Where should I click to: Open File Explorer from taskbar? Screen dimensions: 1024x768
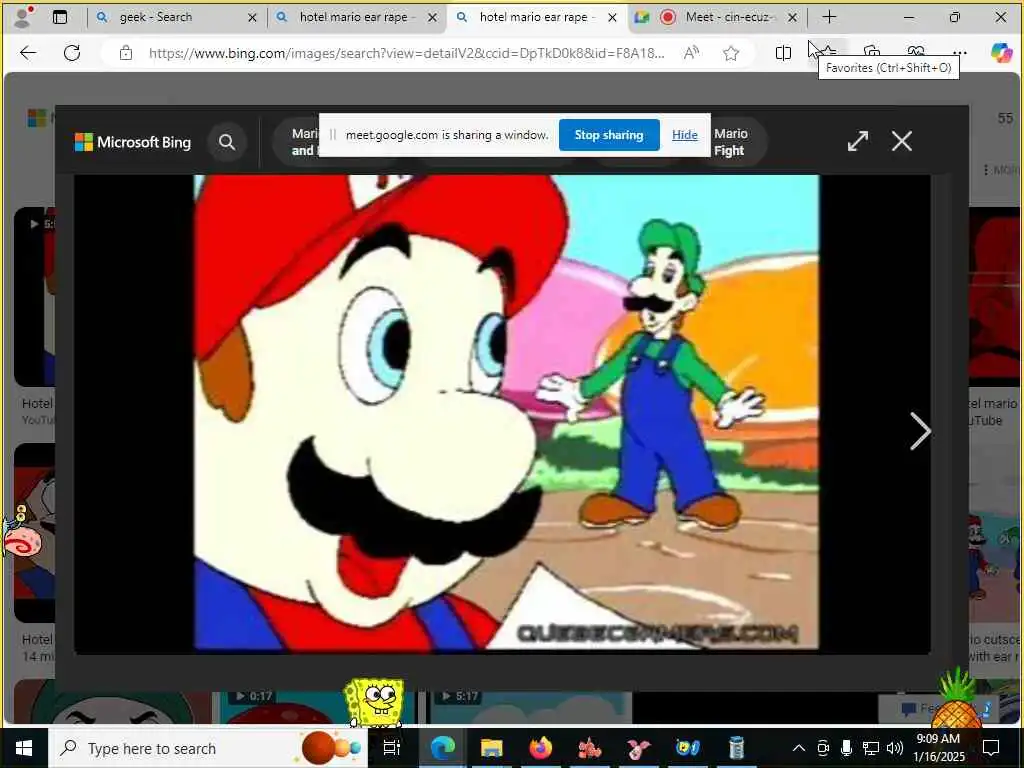click(492, 748)
